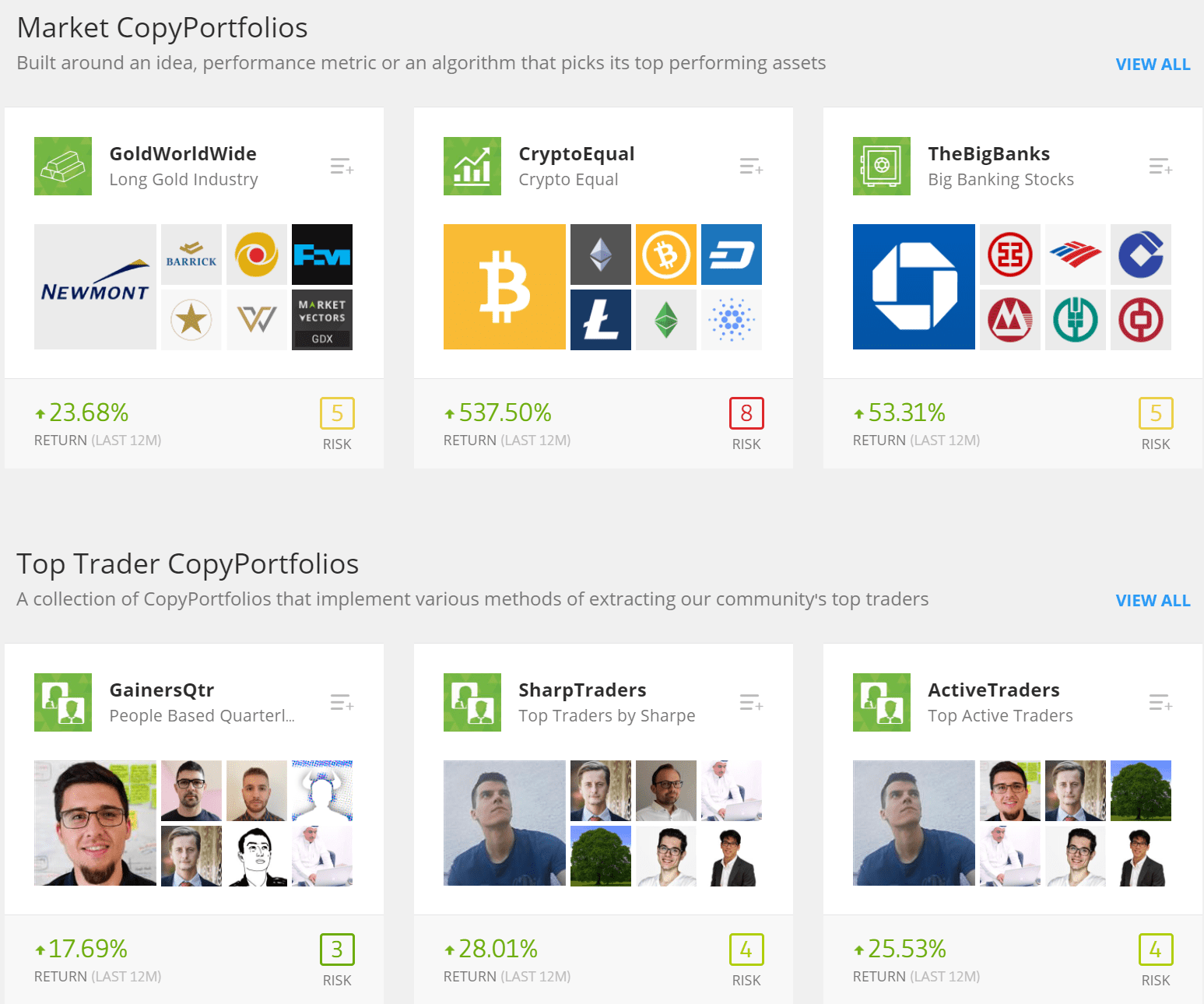Screen dimensions: 1204x1004
Task: Click the 17.69% return value
Action: [x=87, y=949]
